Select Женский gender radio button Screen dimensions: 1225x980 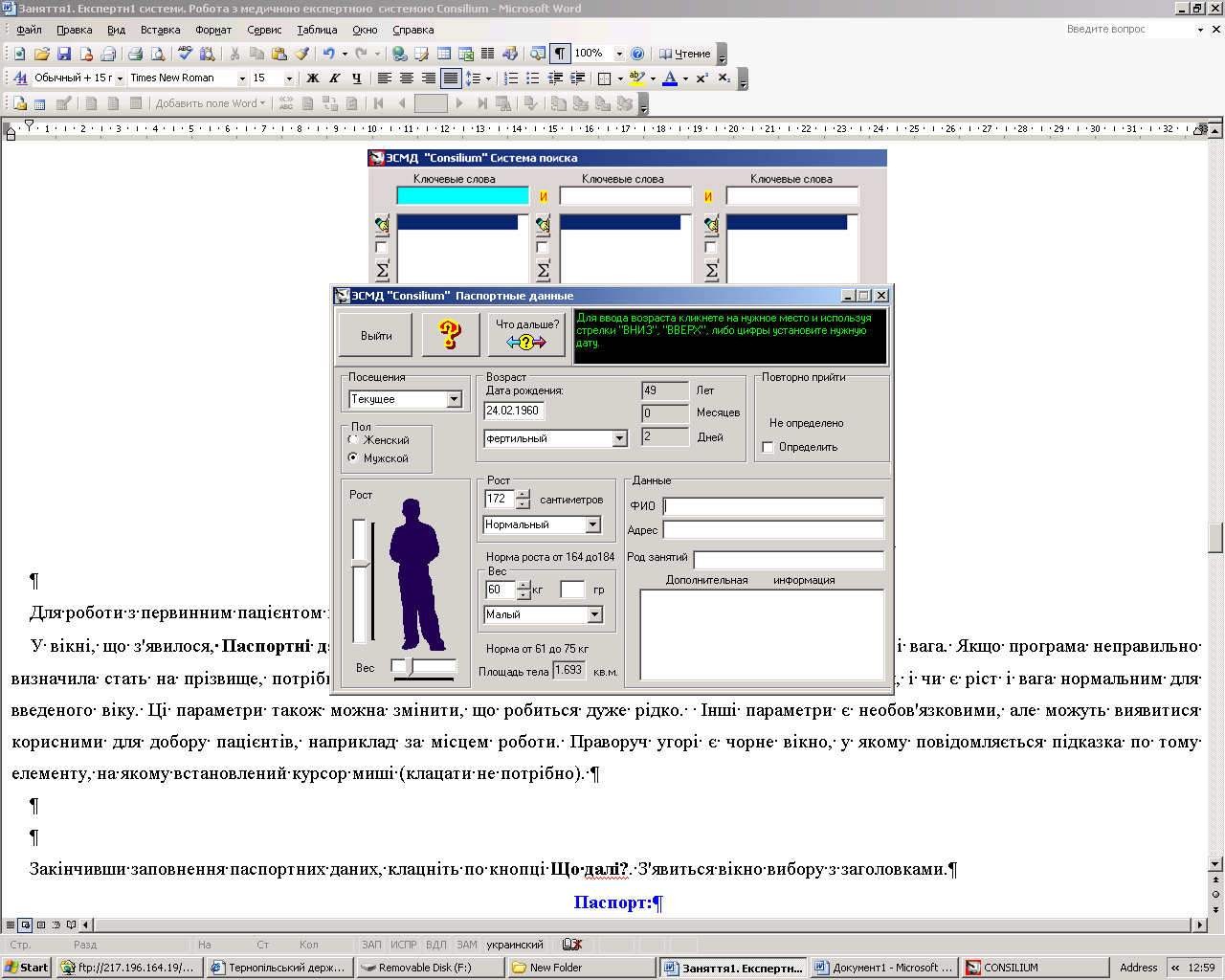(353, 440)
